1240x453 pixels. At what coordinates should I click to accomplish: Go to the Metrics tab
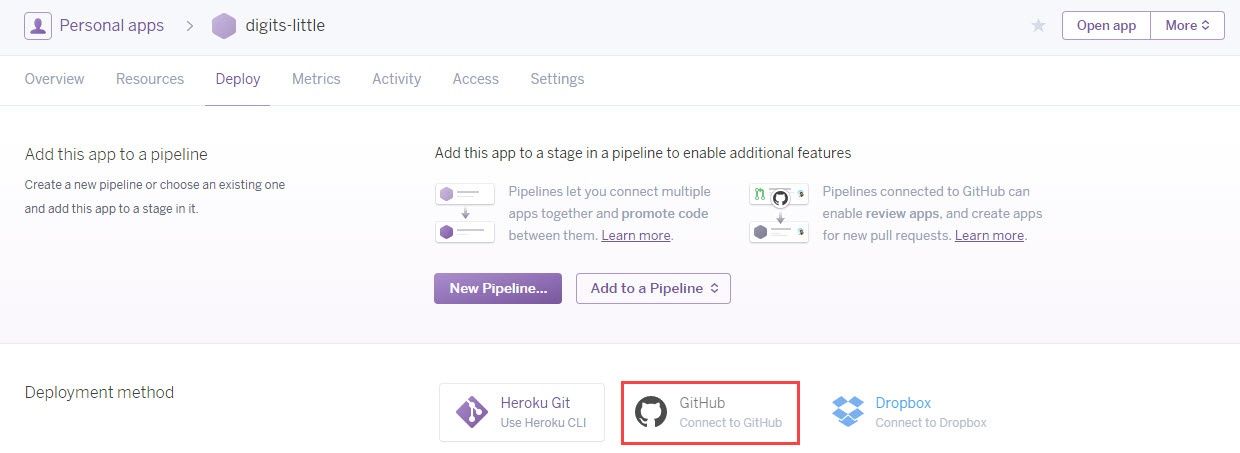(x=316, y=79)
